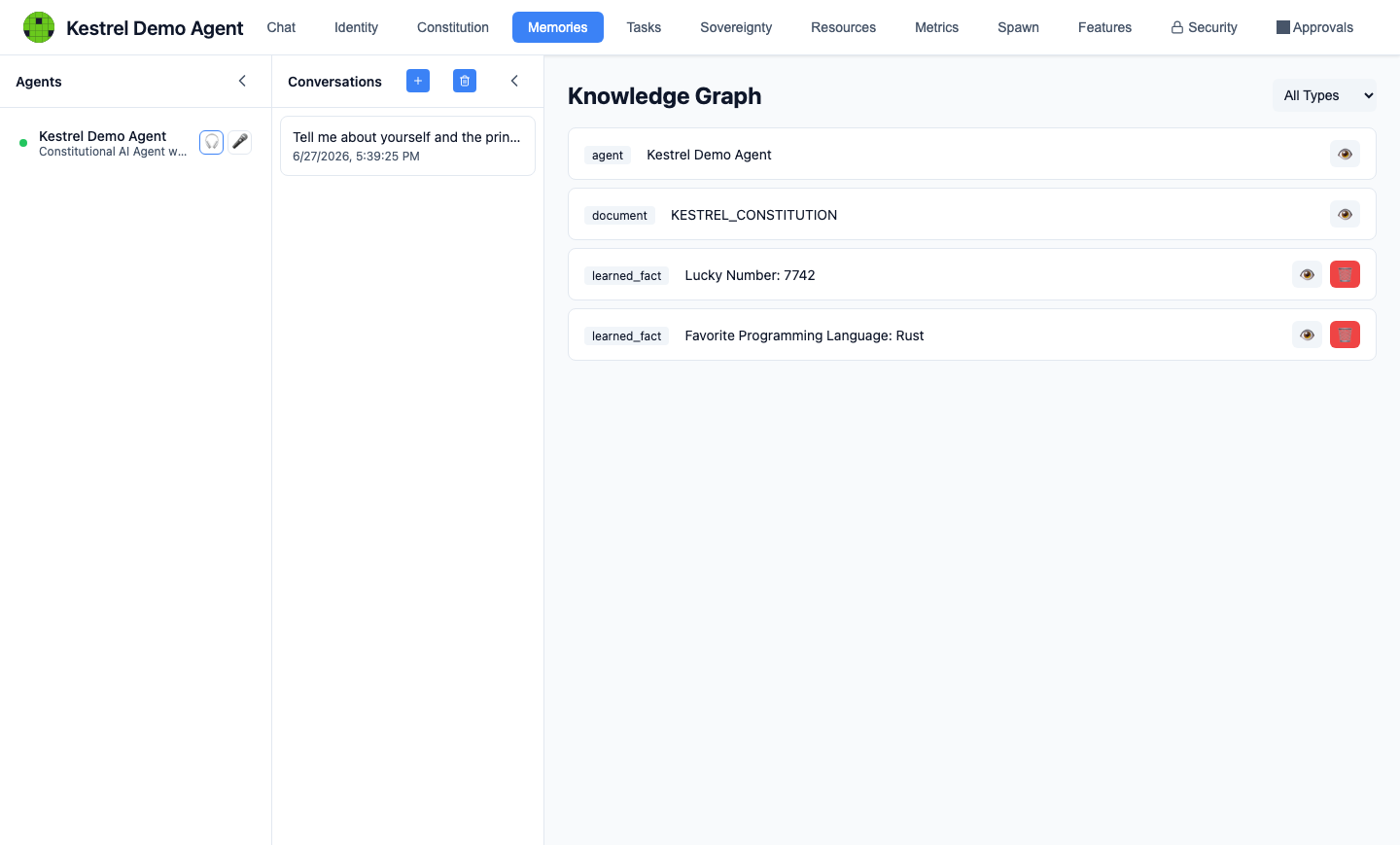This screenshot has height=845, width=1400.
Task: Open the Sovereignty tab
Action: 736,27
